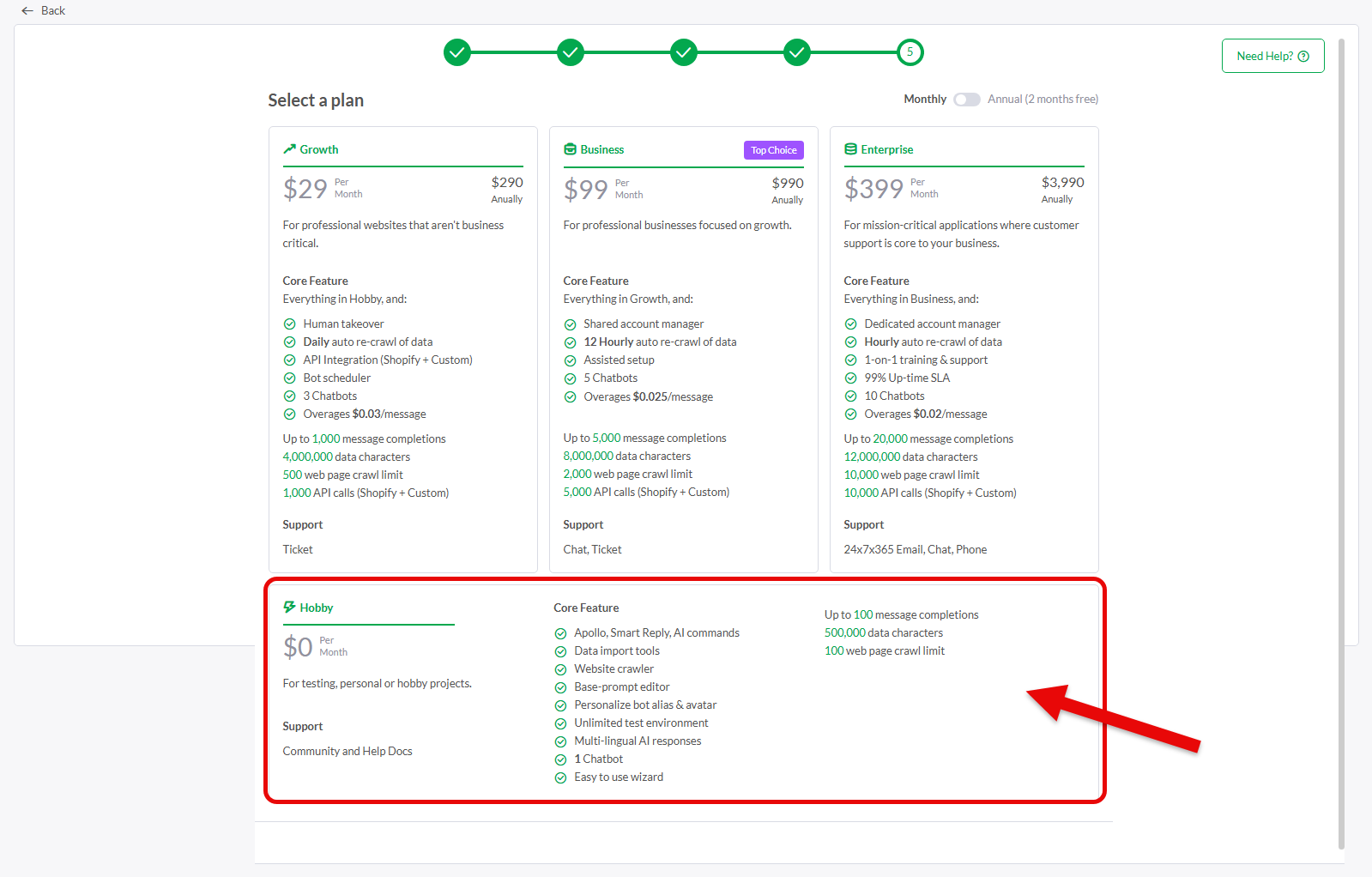
Task: Click the Growth plan arrow icon
Action: pos(289,149)
